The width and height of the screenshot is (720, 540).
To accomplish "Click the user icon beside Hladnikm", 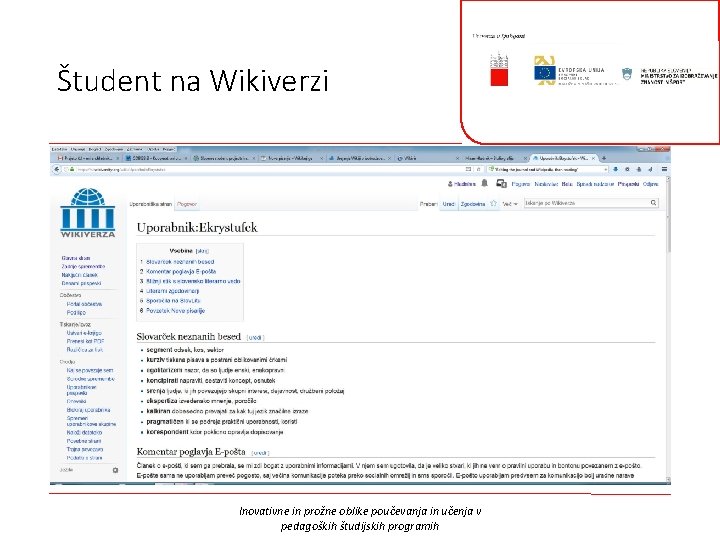I will [450, 184].
